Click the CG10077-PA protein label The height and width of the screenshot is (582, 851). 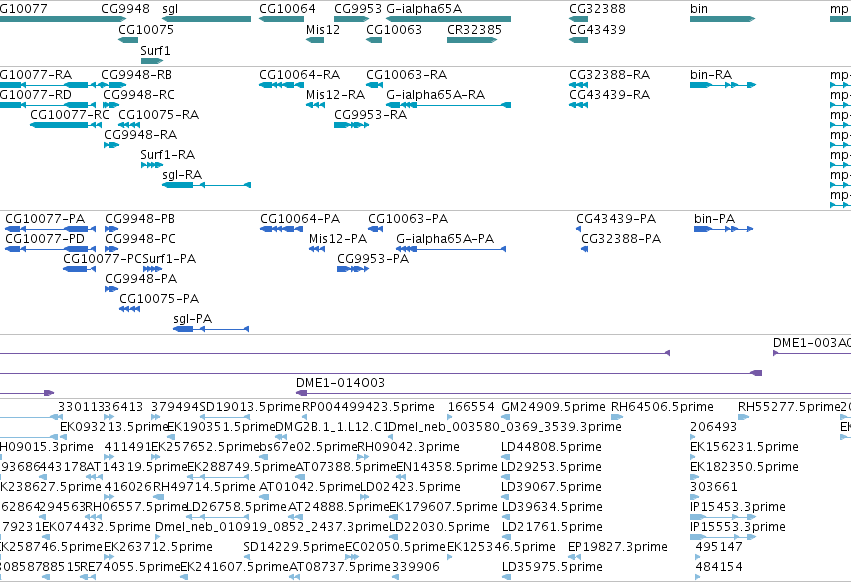click(45, 219)
